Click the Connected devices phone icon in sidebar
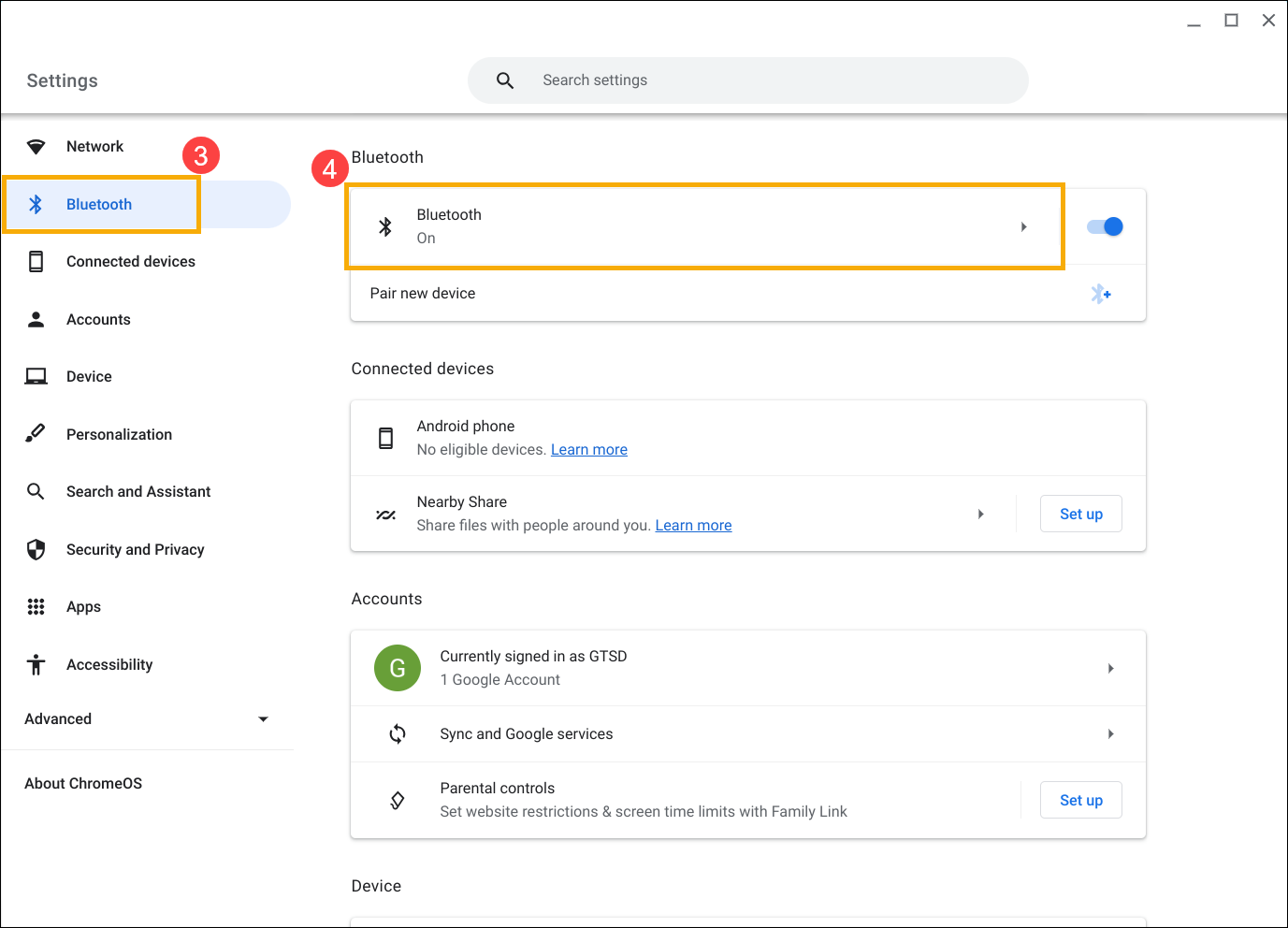 coord(36,262)
